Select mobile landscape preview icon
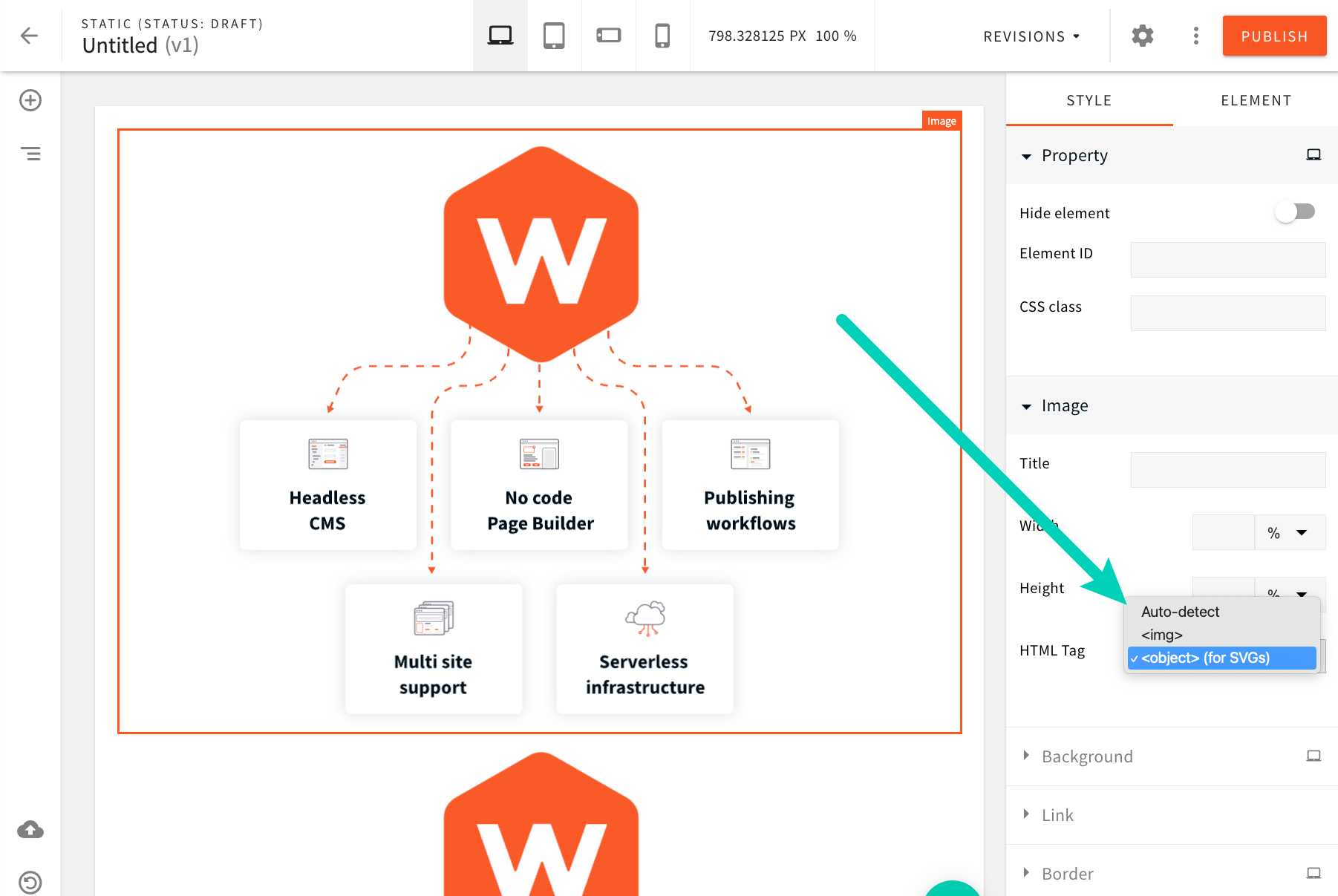 (608, 36)
